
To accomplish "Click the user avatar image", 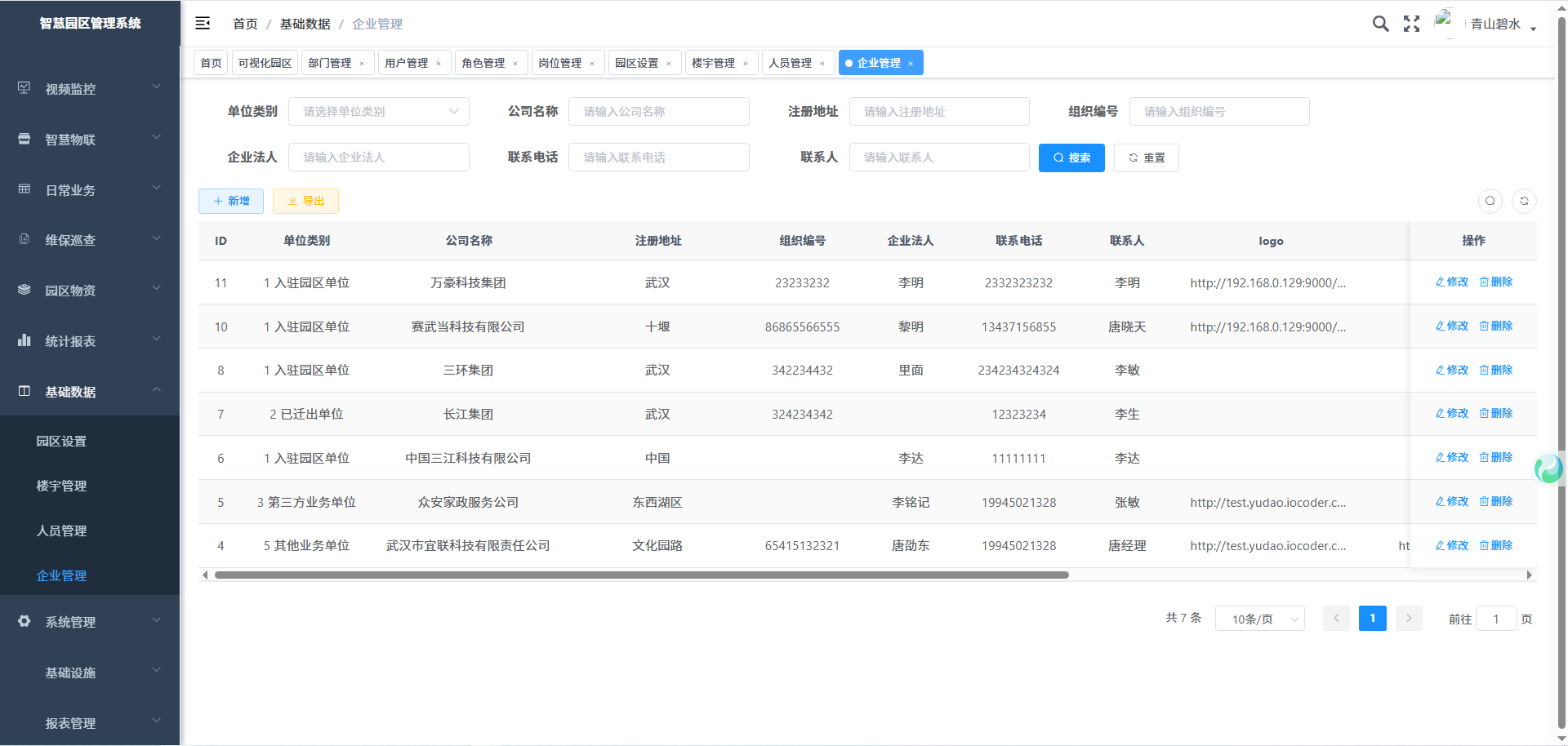I will pyautogui.click(x=1444, y=22).
